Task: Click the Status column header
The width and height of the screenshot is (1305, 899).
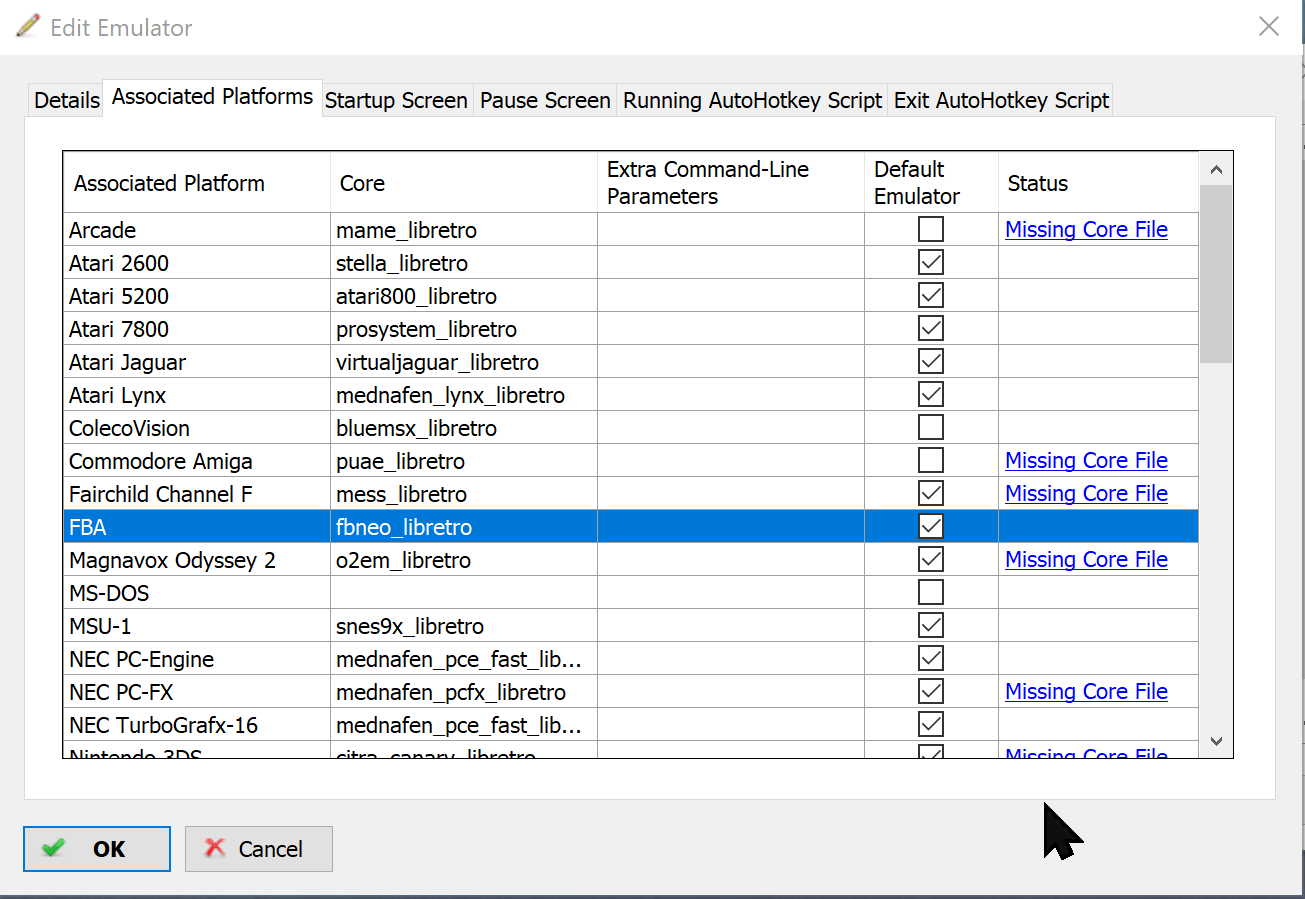Action: (1098, 183)
